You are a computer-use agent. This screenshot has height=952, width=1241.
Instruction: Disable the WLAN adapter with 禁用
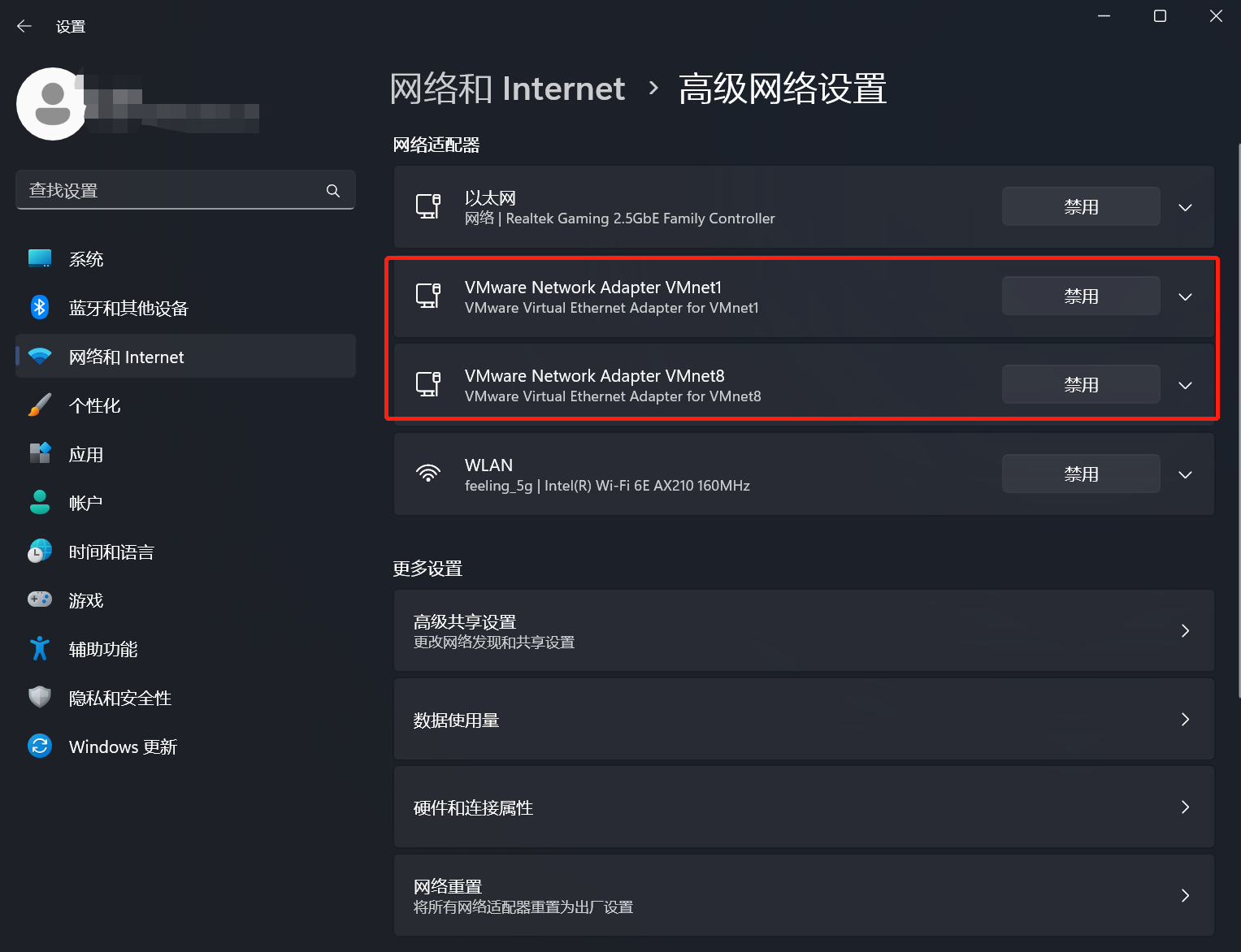1081,474
